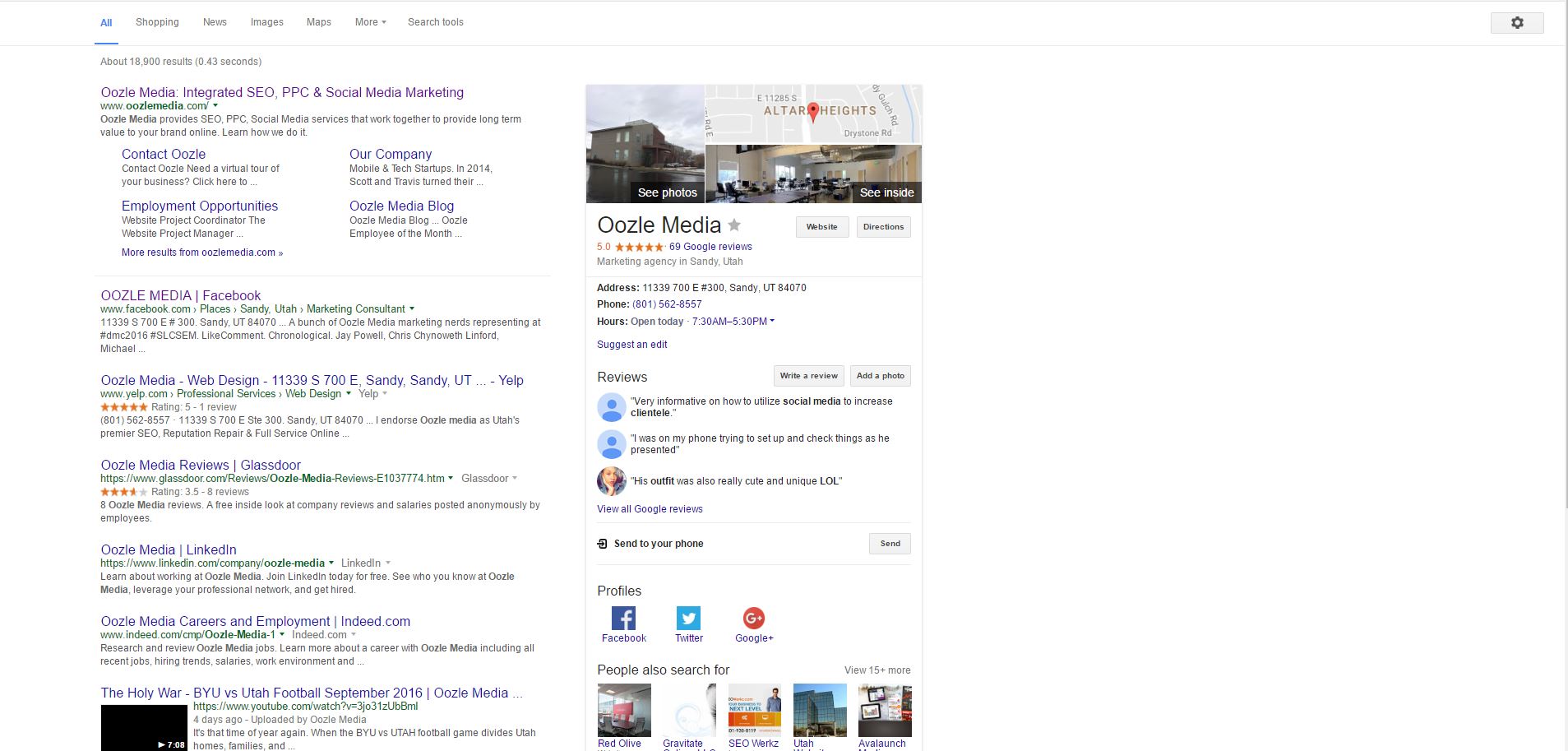This screenshot has height=751, width=1568.
Task: Open the Glassdoor source dropdown arrow
Action: (x=515, y=478)
